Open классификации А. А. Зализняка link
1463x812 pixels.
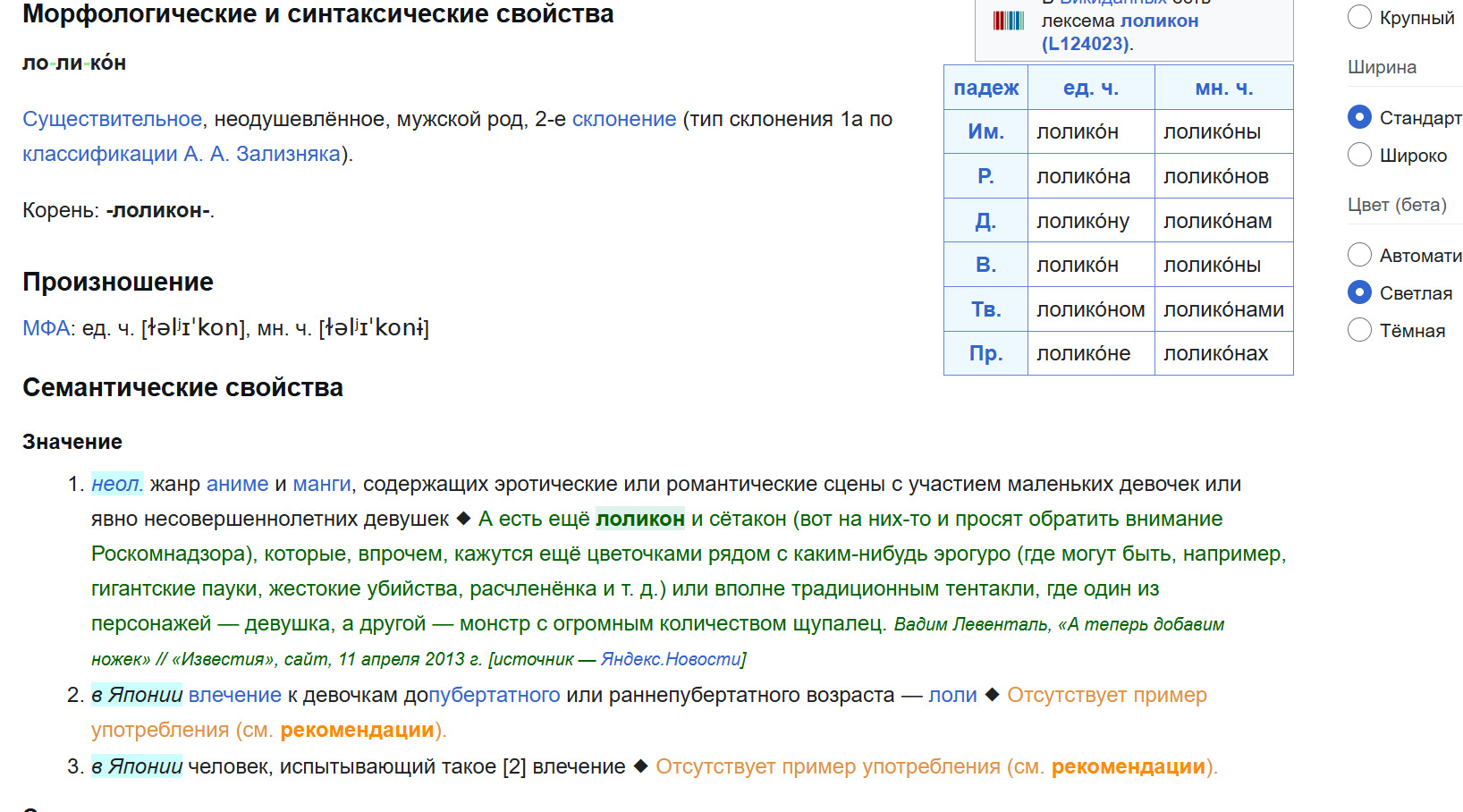click(182, 154)
